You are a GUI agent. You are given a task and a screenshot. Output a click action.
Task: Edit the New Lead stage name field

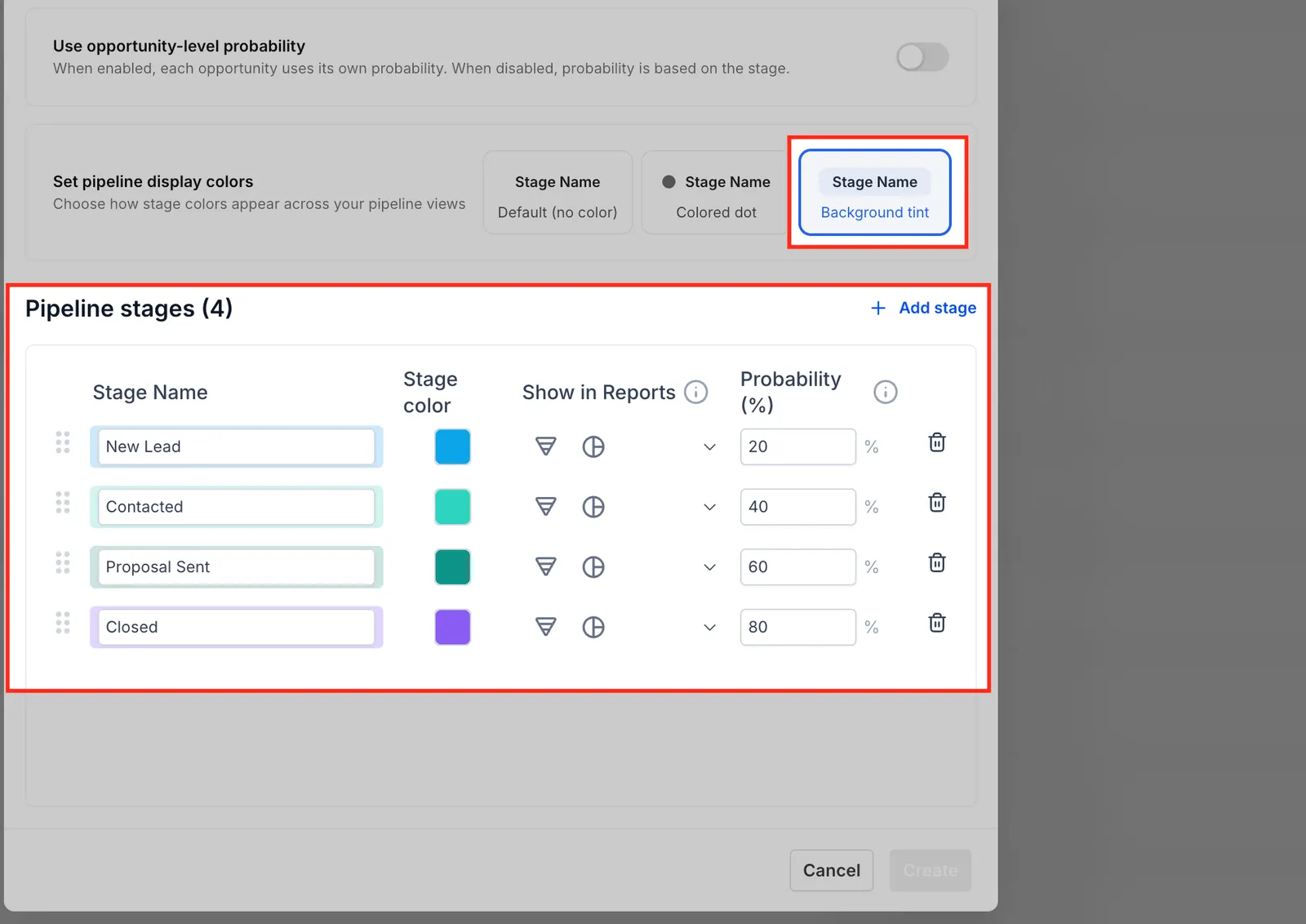(236, 446)
